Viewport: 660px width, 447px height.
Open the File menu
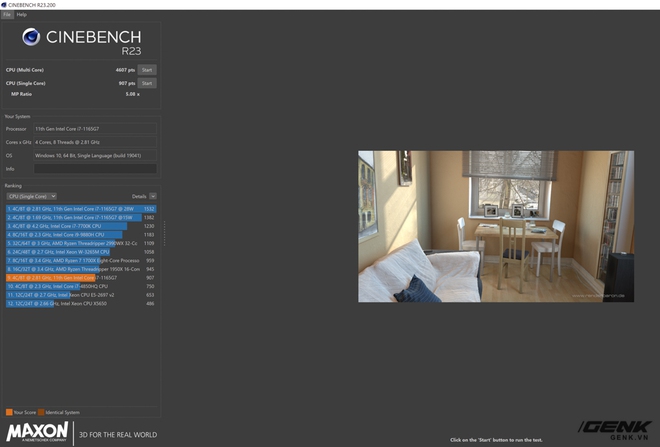7,14
